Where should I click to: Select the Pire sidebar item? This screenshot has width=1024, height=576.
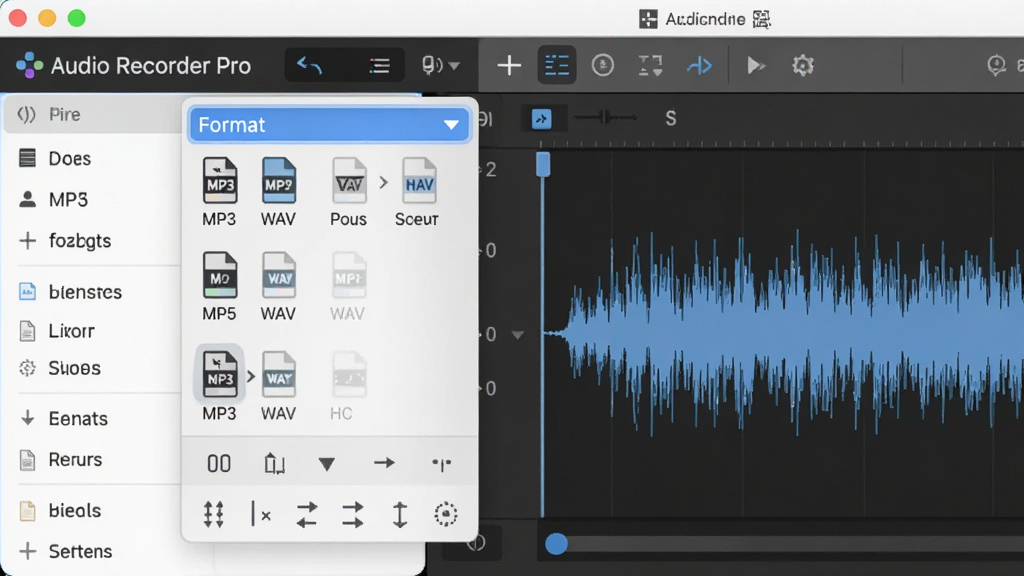click(93, 114)
